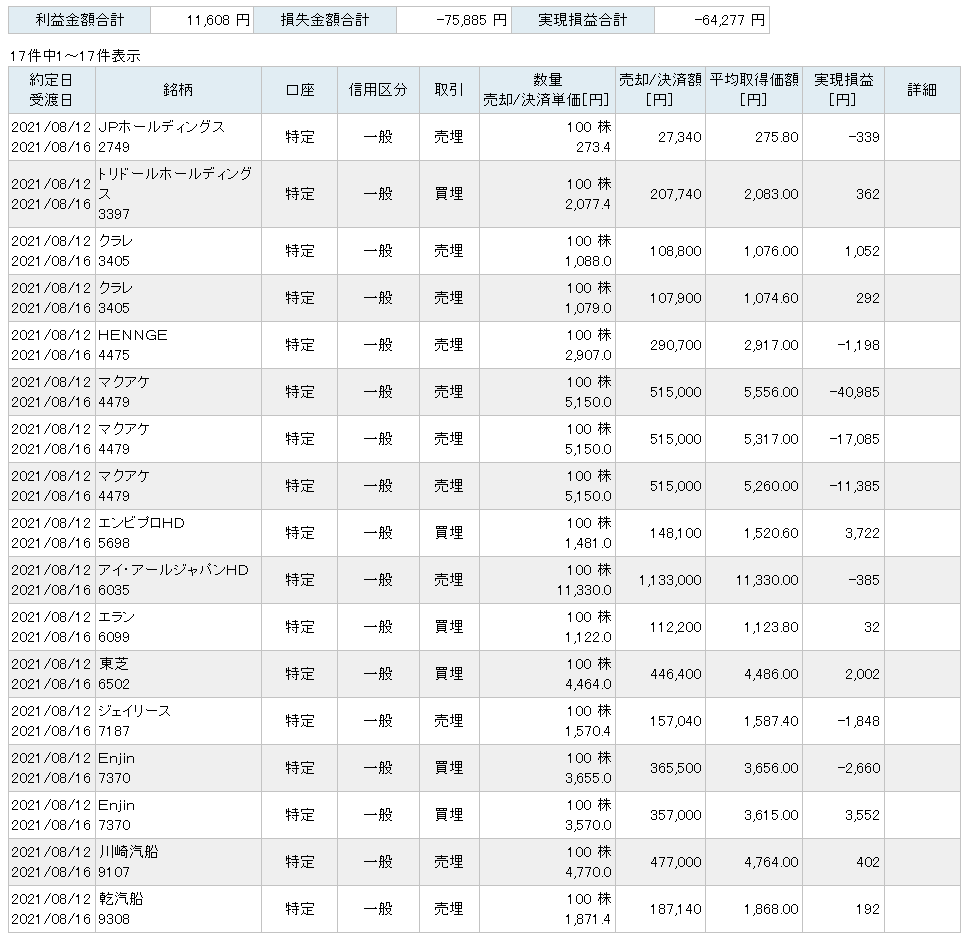This screenshot has height=939, width=965.
Task: Click the 実現損益 column header
Action: point(843,90)
